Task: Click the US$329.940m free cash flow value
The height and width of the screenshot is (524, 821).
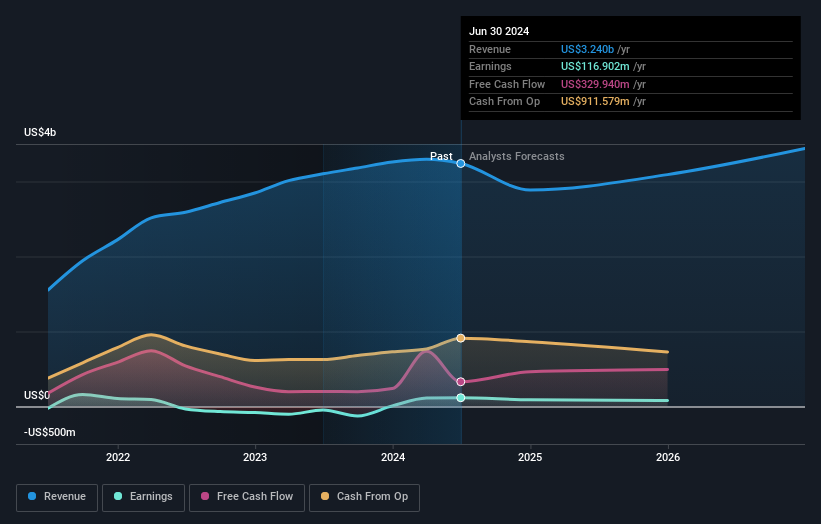Action: [x=595, y=84]
